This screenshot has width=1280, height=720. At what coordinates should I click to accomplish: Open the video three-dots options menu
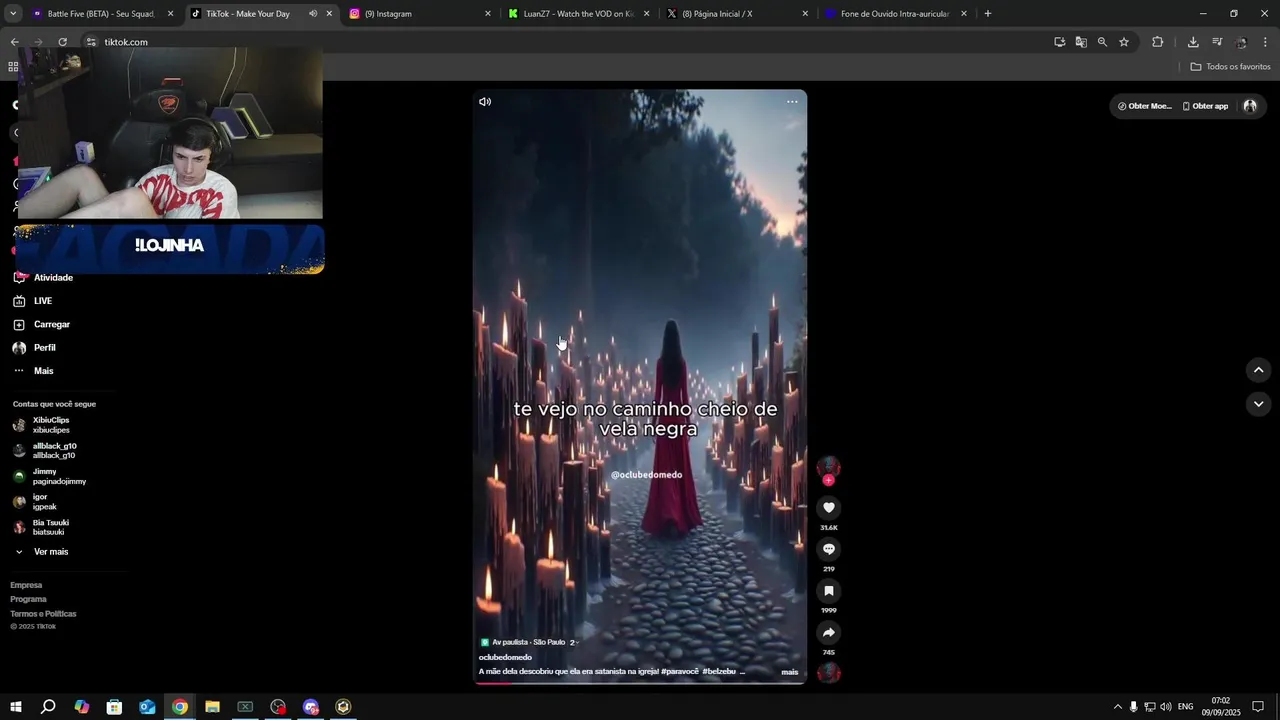(x=792, y=102)
